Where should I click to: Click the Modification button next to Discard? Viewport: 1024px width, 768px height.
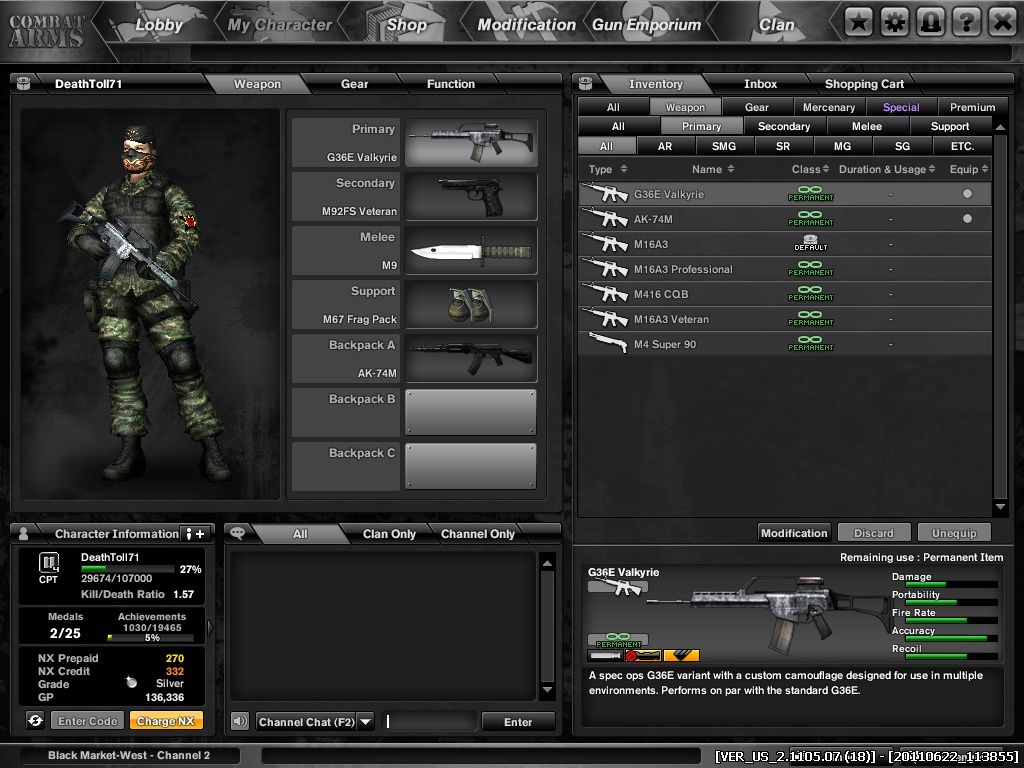(x=794, y=533)
